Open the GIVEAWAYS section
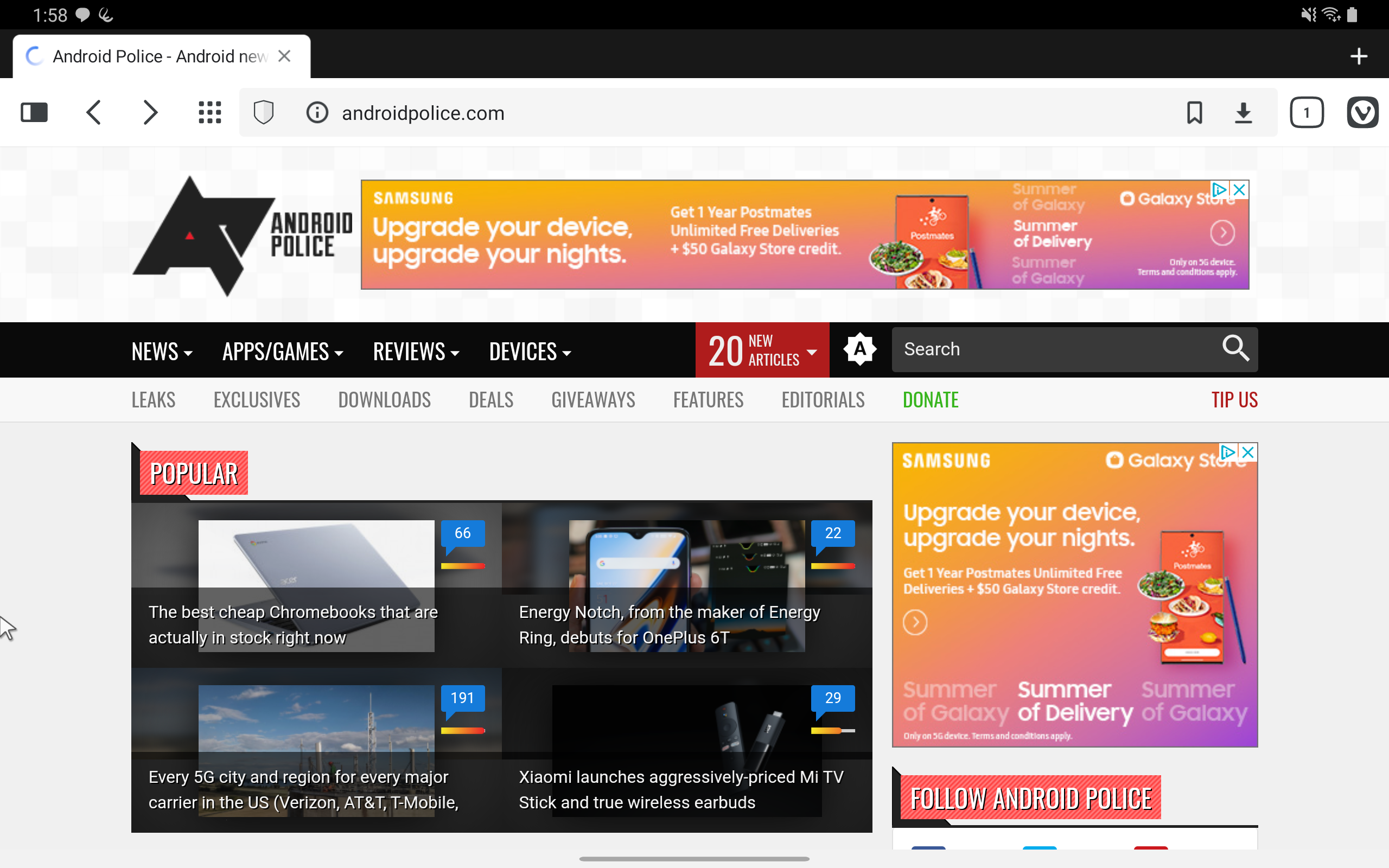 pos(593,400)
